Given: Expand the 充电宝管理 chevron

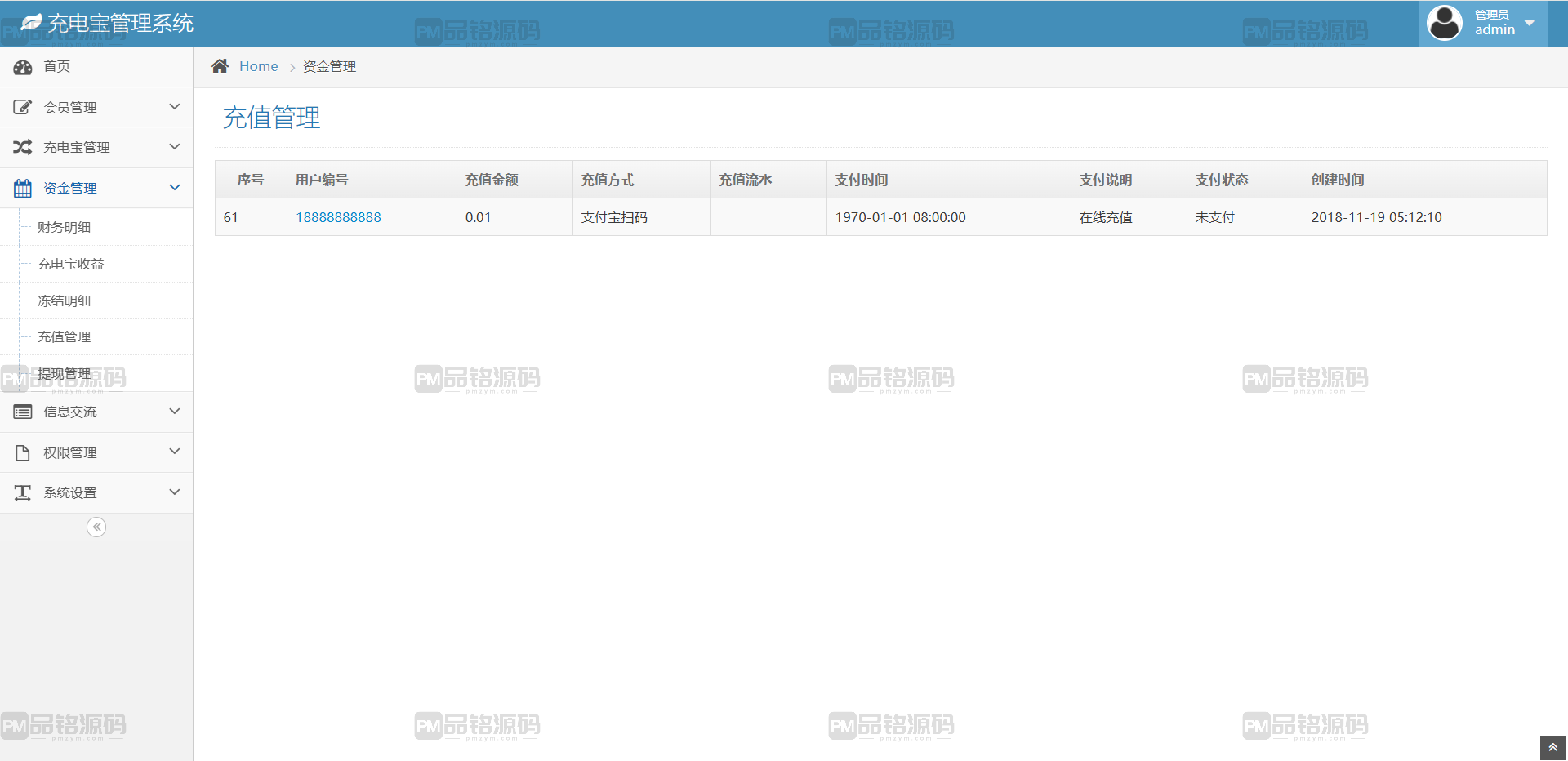Looking at the screenshot, I should [174, 147].
